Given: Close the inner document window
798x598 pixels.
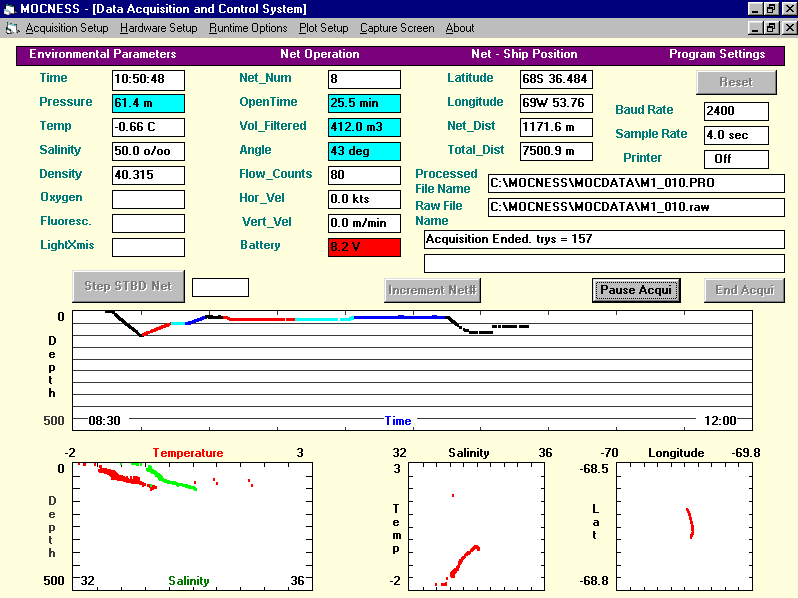Looking at the screenshot, I should pyautogui.click(x=789, y=28).
